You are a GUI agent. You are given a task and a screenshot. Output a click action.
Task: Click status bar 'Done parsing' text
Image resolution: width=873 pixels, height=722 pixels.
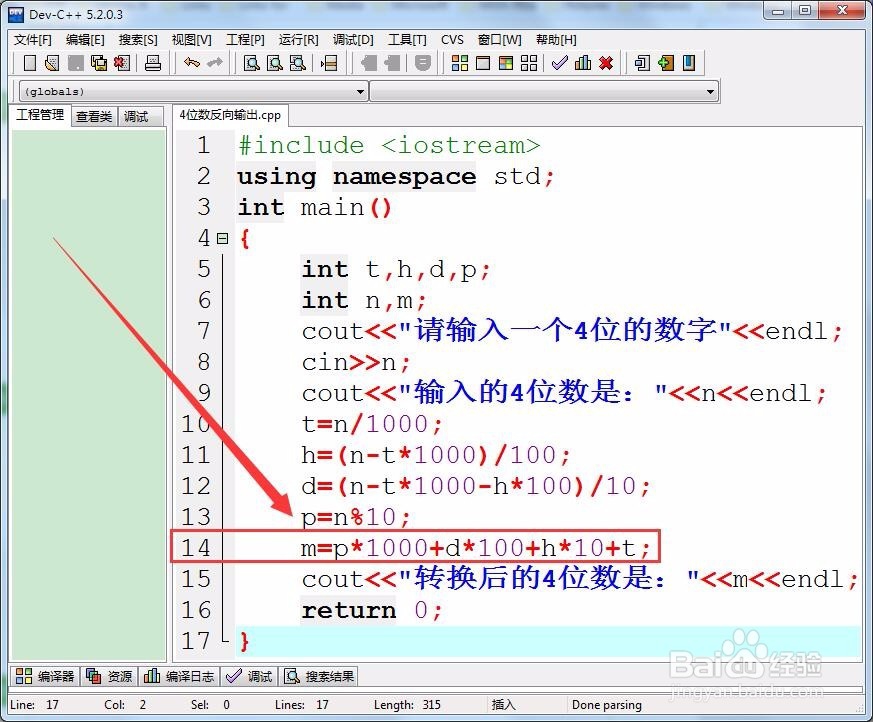606,705
